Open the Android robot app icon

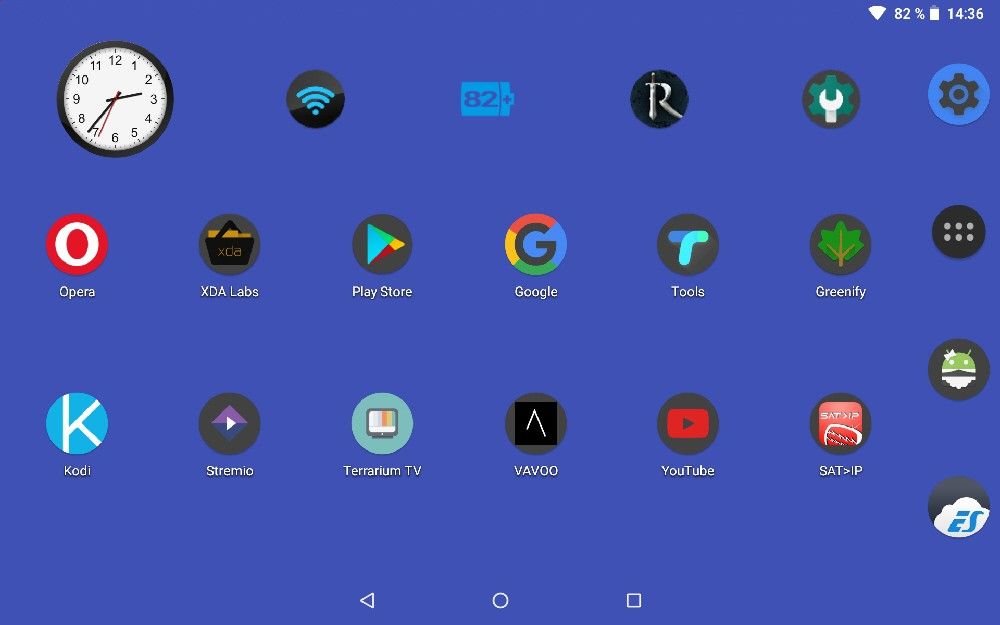point(959,370)
